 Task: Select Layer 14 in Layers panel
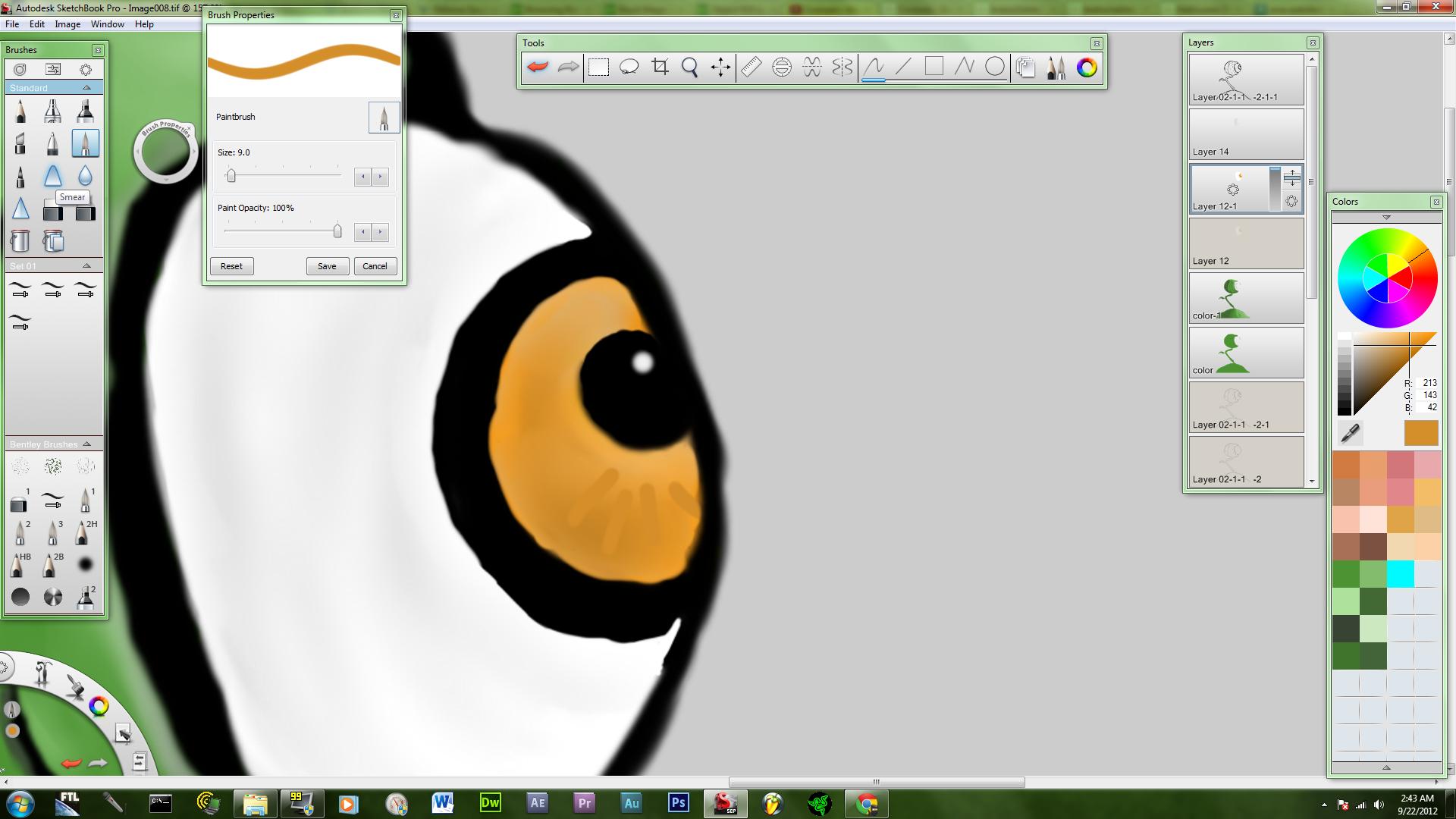pos(1246,133)
